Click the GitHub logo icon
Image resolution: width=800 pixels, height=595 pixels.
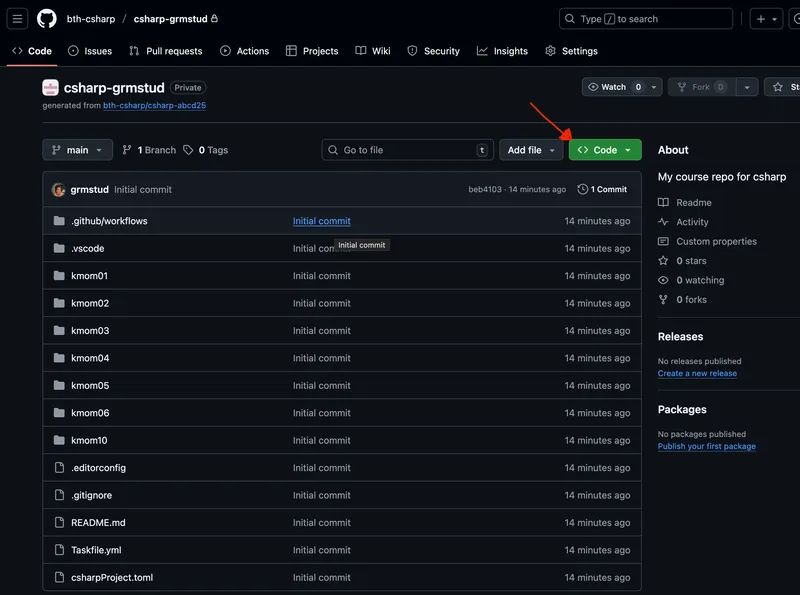click(x=47, y=19)
